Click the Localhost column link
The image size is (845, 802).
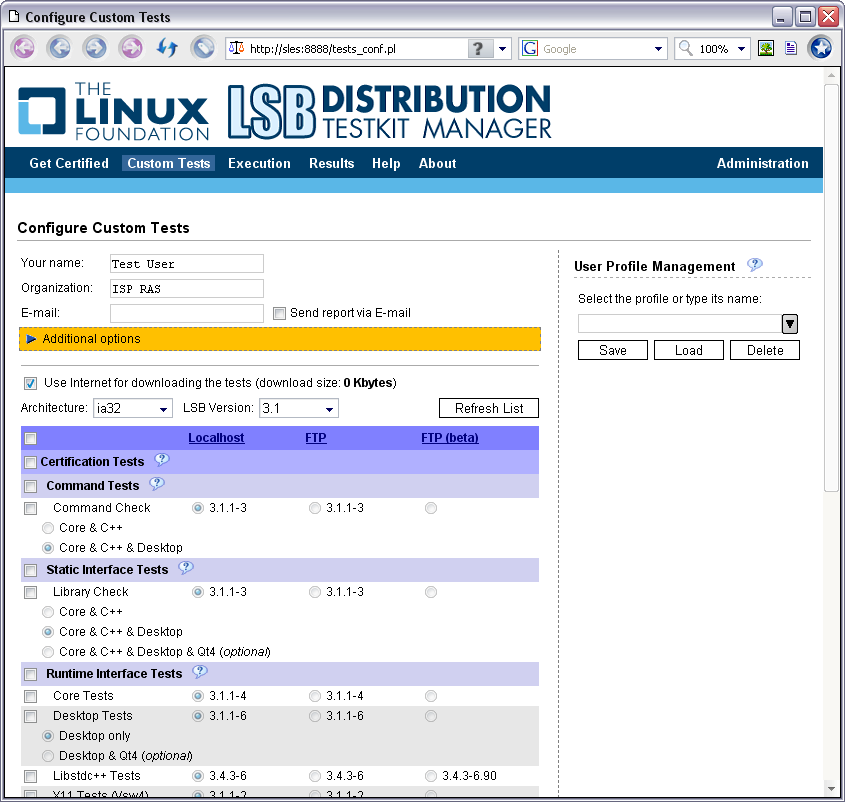point(216,438)
